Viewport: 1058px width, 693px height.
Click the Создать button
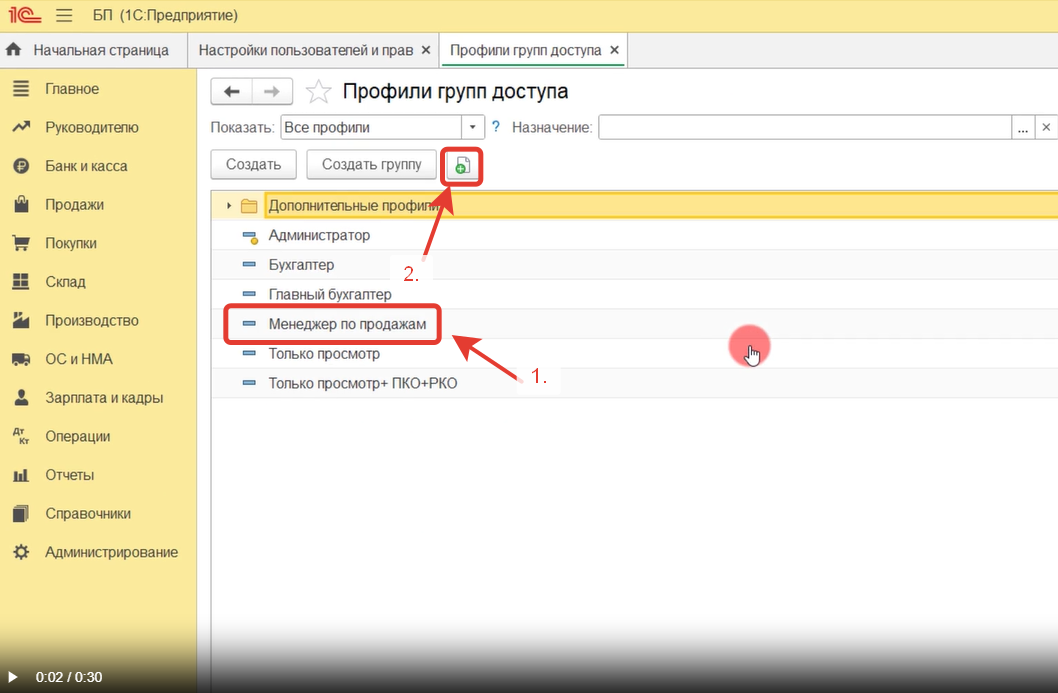(253, 165)
